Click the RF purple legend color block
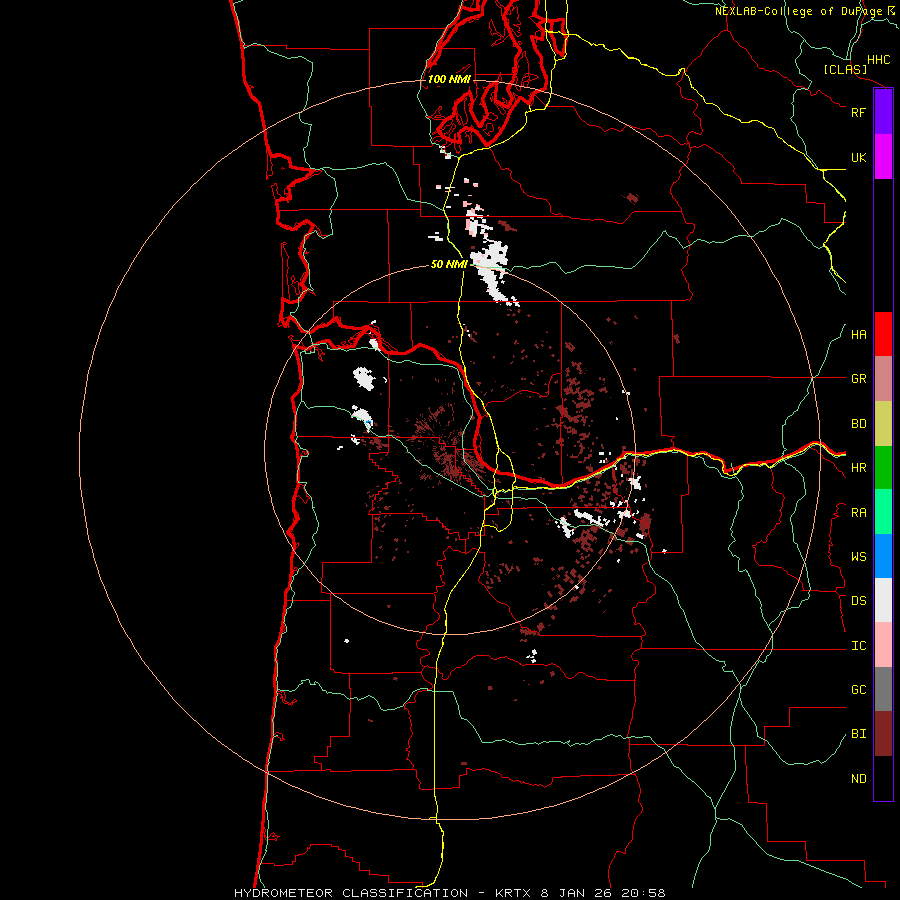This screenshot has height=900, width=900. [x=883, y=112]
